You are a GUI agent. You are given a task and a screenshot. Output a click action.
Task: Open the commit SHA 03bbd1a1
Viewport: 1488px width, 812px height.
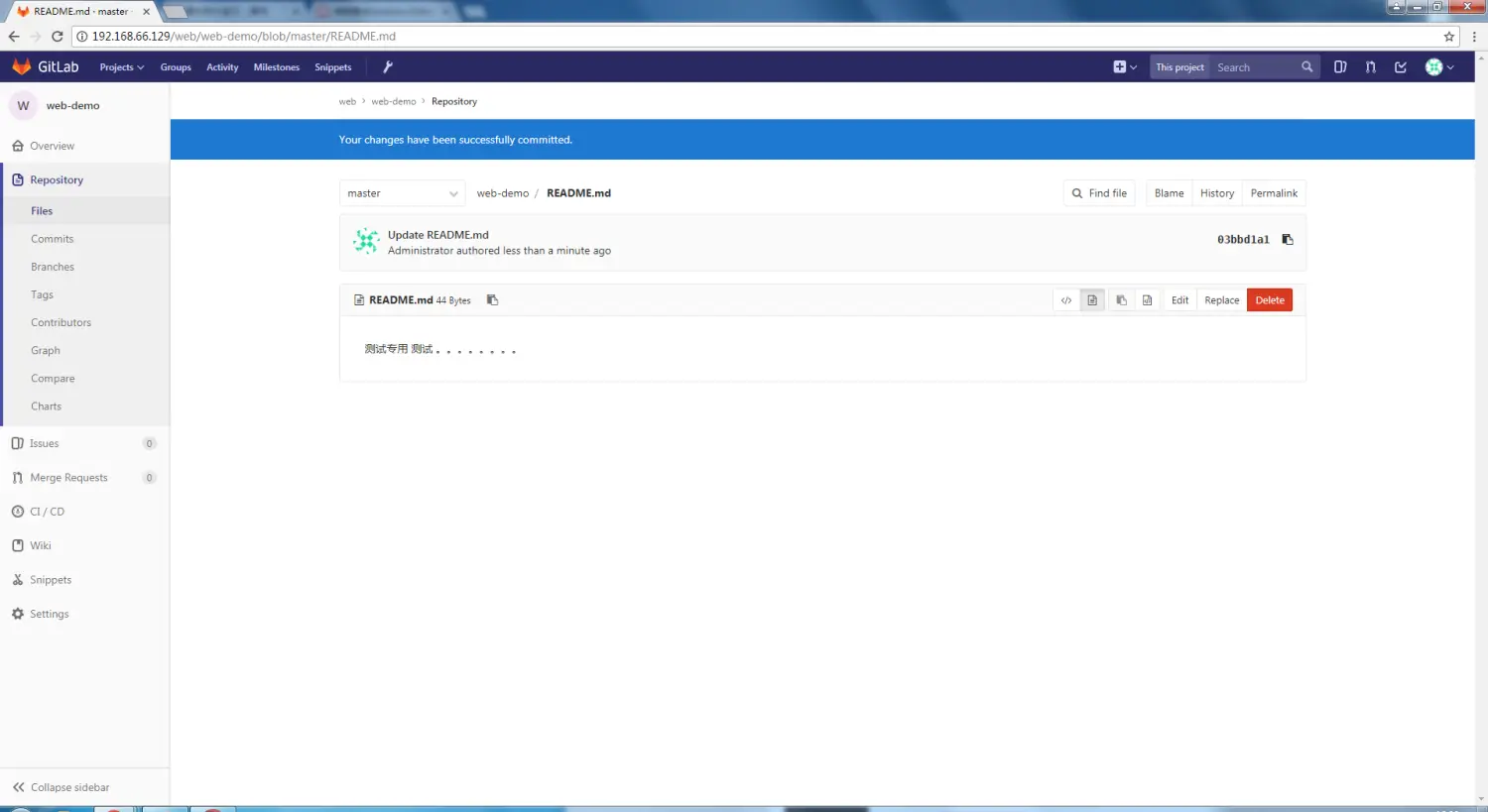[1243, 239]
